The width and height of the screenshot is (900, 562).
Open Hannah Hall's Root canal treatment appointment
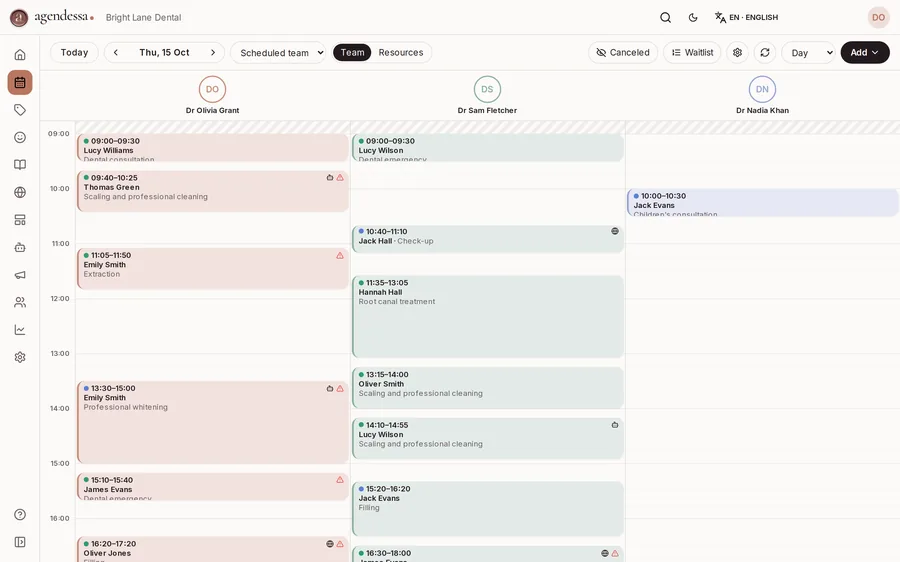(x=488, y=317)
